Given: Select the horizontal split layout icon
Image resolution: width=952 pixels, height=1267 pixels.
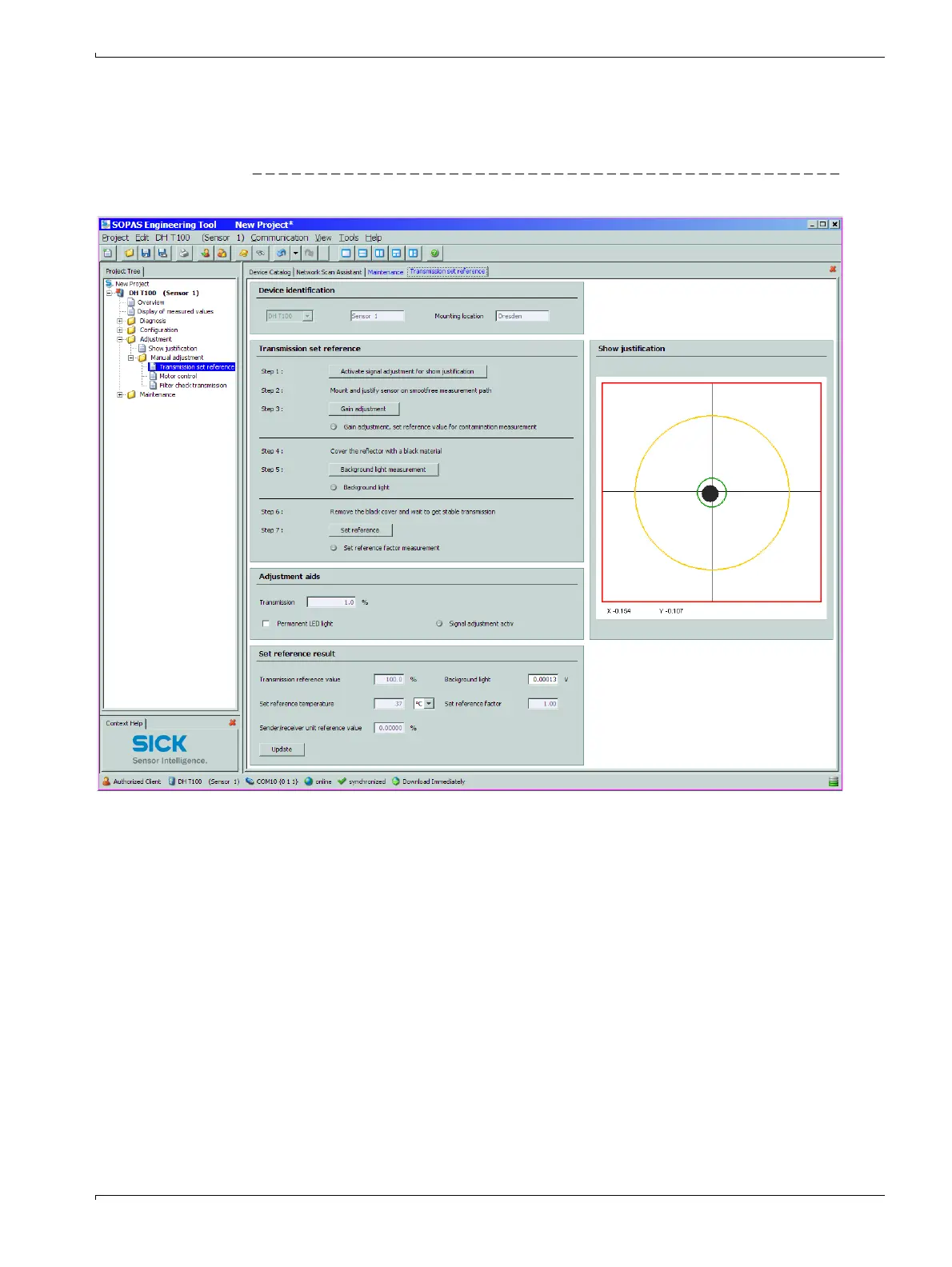Looking at the screenshot, I should pos(363,253).
